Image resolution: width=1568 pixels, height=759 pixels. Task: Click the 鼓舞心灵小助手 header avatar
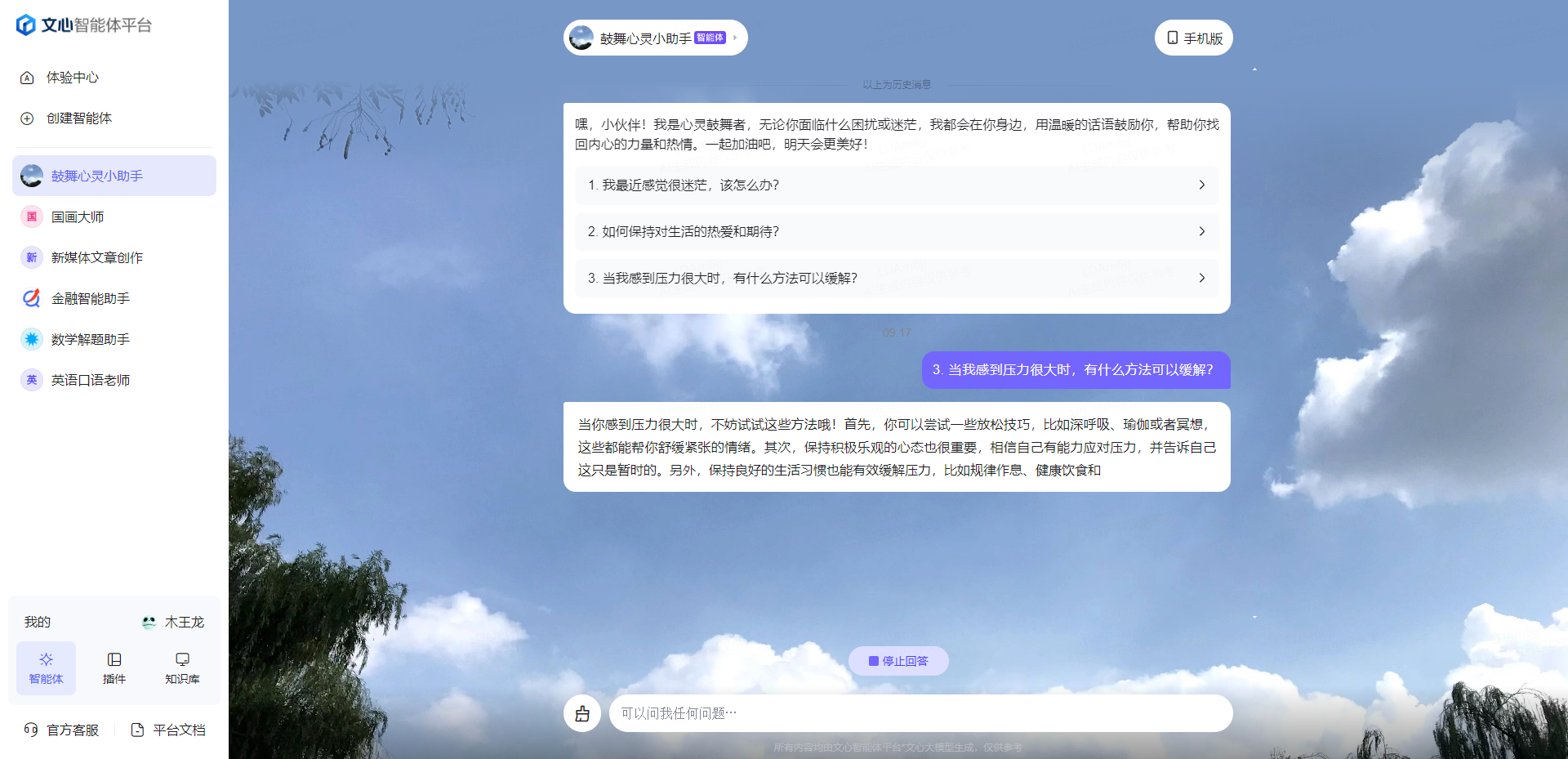[581, 38]
